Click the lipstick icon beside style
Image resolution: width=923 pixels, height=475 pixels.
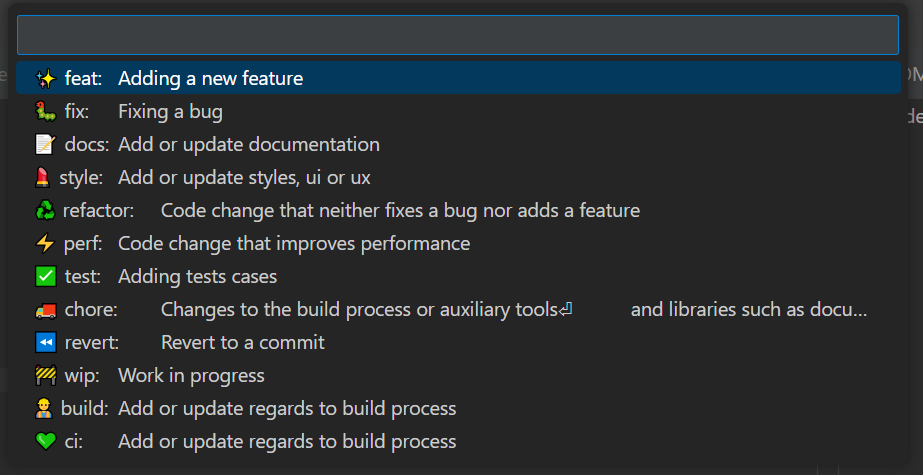click(x=42, y=177)
